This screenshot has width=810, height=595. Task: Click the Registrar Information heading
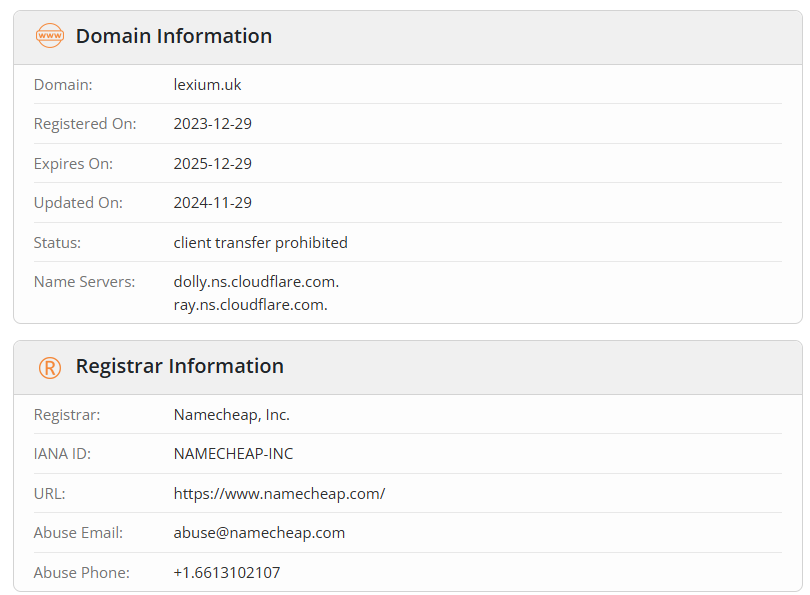[180, 367]
